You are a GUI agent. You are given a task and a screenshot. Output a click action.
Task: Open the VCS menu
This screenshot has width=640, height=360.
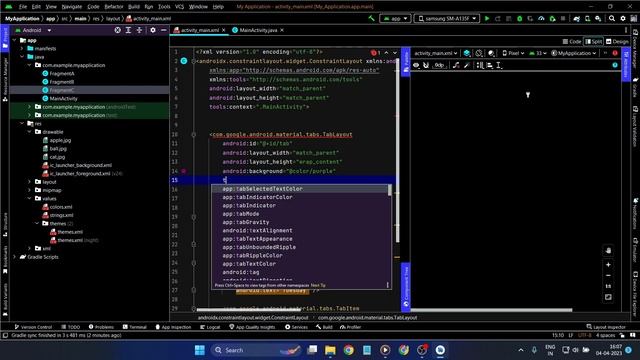click(179, 7)
